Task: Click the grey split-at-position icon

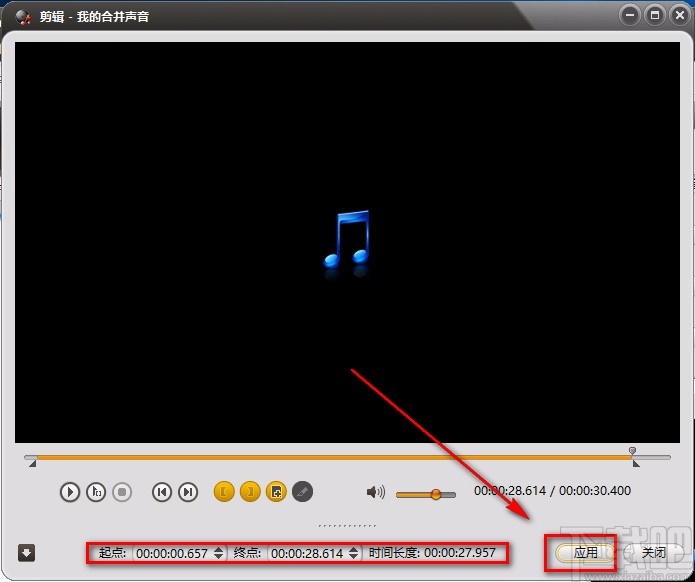Action: 303,492
